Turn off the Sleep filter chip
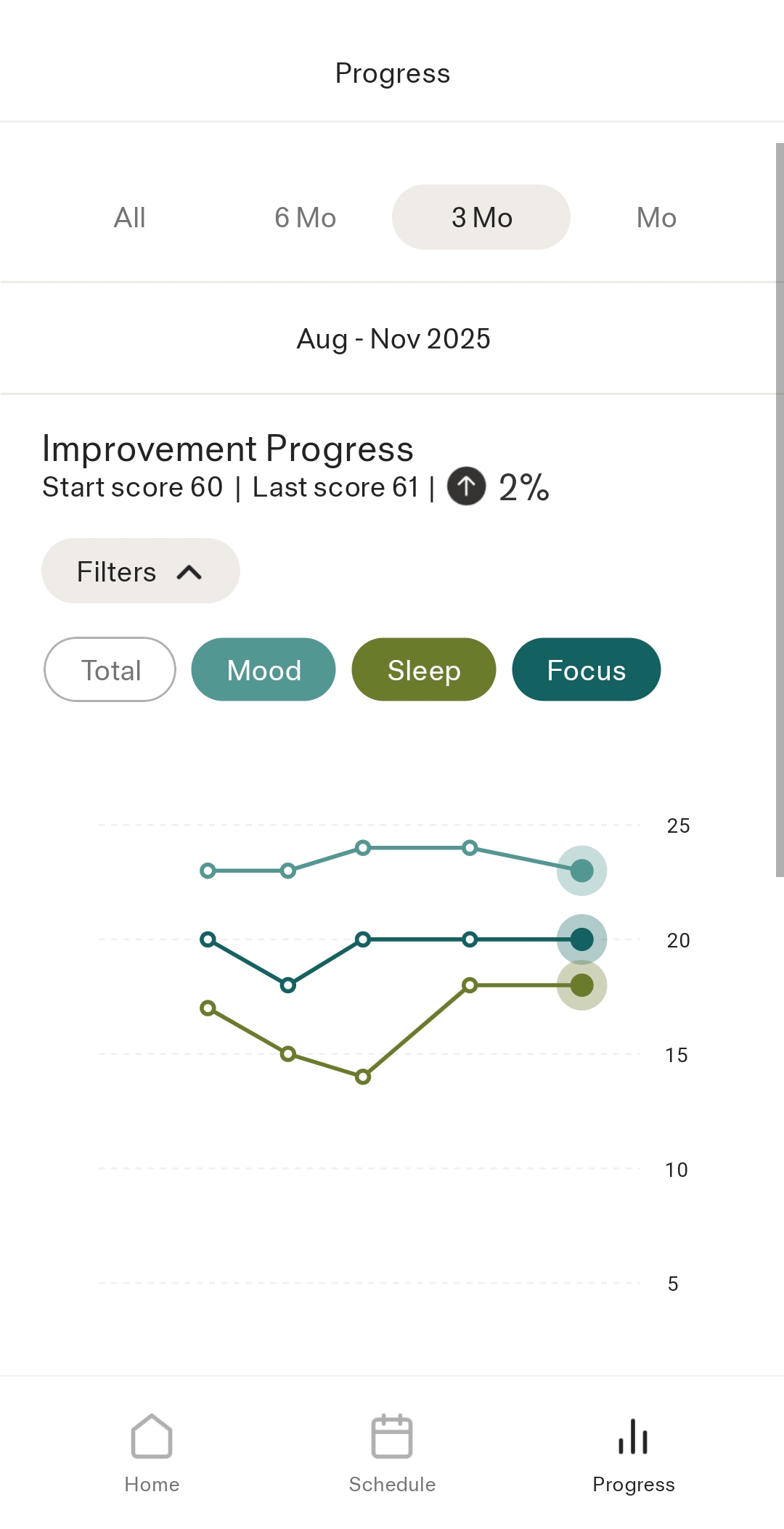784x1529 pixels. 424,669
